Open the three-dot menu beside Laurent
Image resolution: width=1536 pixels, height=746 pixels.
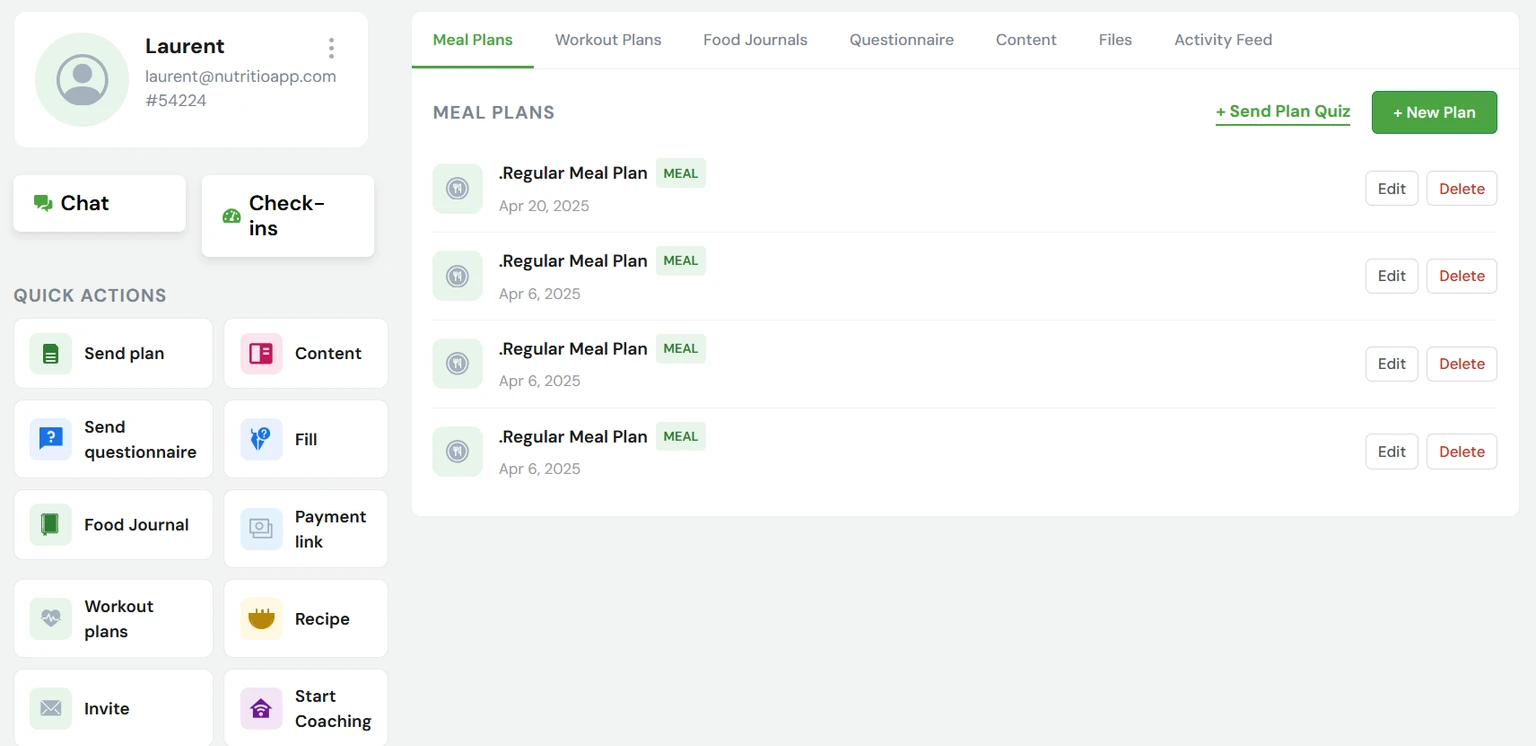[331, 48]
